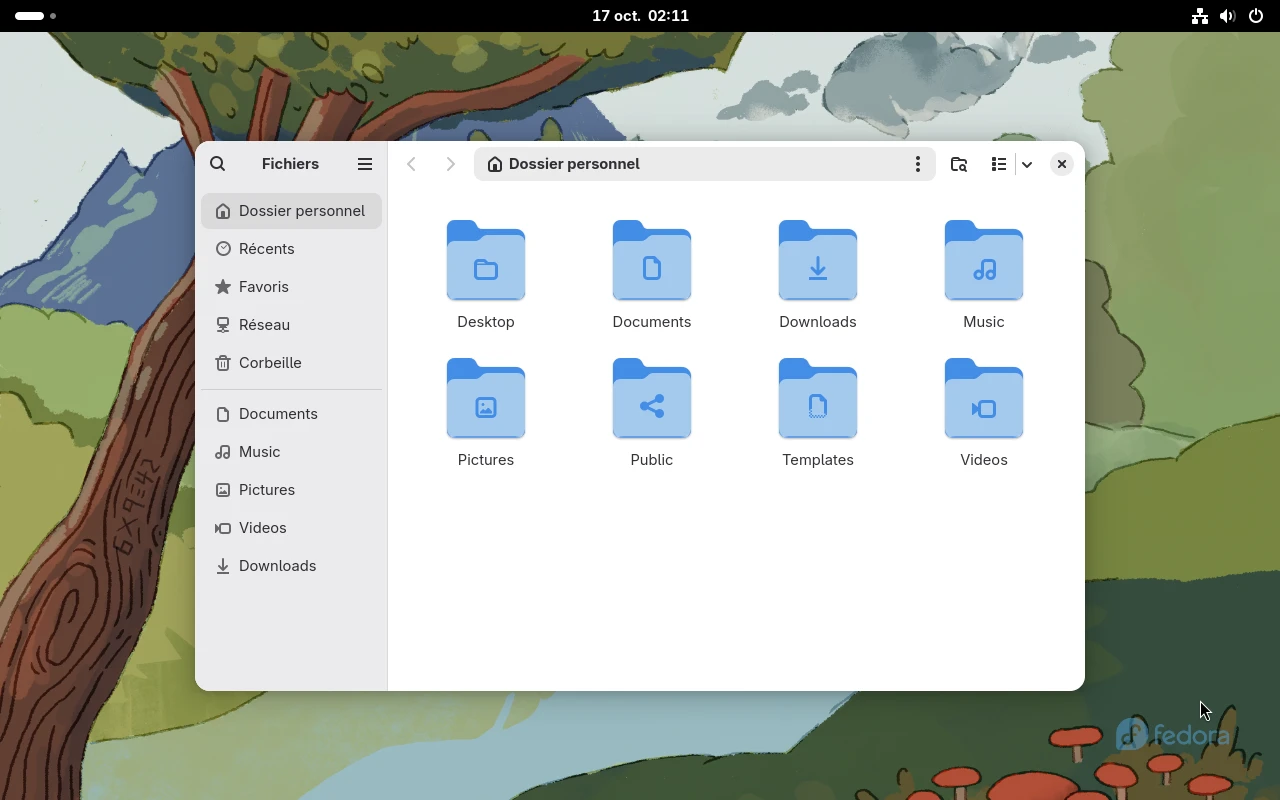Open the clock showing 17 oct. 02:11
The width and height of the screenshot is (1280, 800).
click(640, 16)
